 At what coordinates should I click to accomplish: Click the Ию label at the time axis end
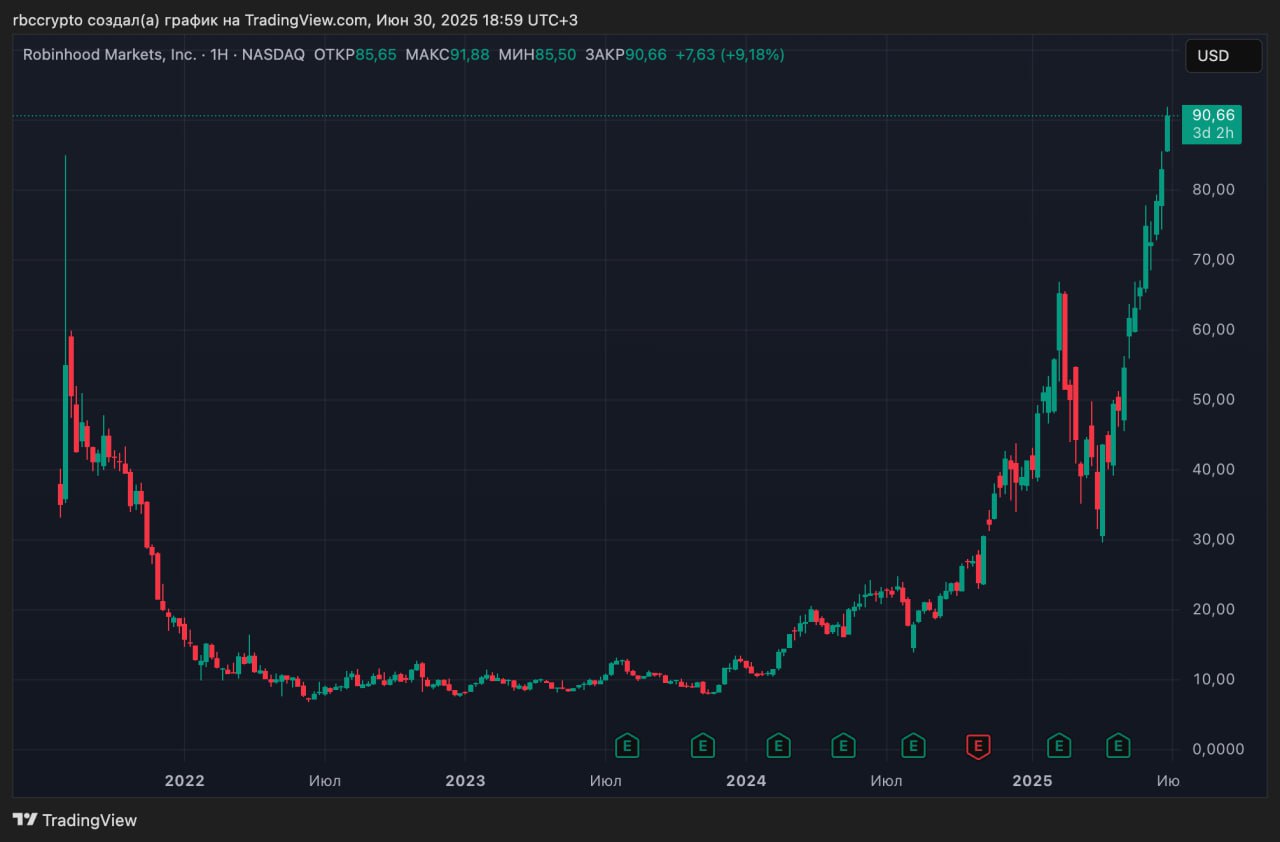(1168, 780)
